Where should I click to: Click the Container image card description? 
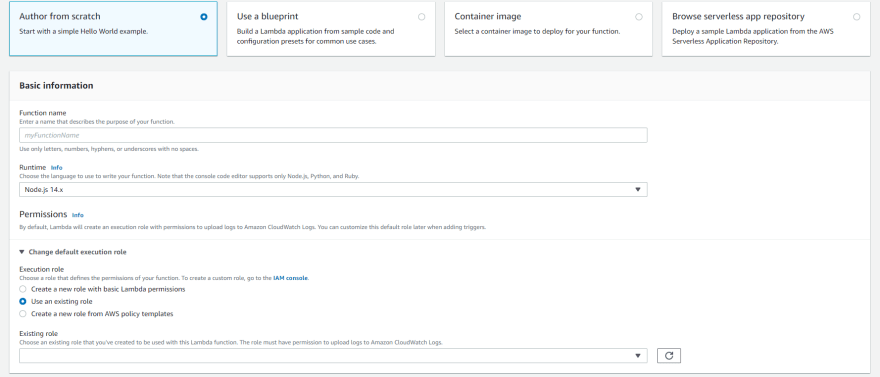(x=537, y=31)
